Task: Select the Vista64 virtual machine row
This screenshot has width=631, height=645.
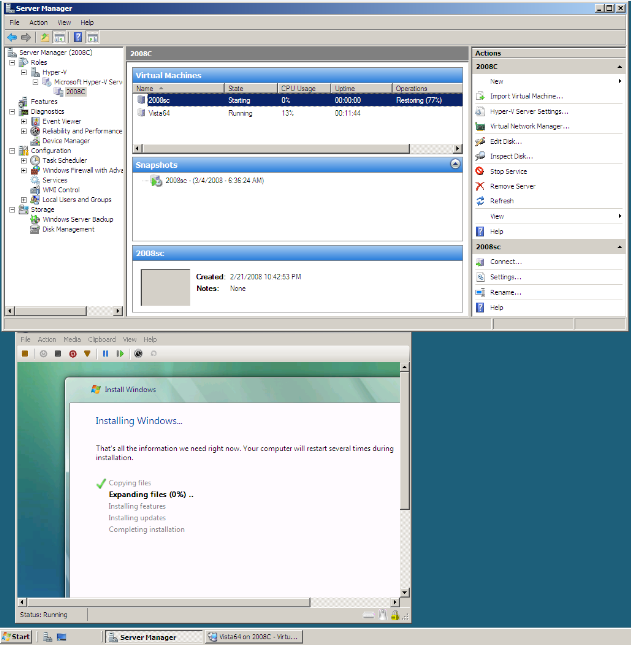Action: (298, 113)
